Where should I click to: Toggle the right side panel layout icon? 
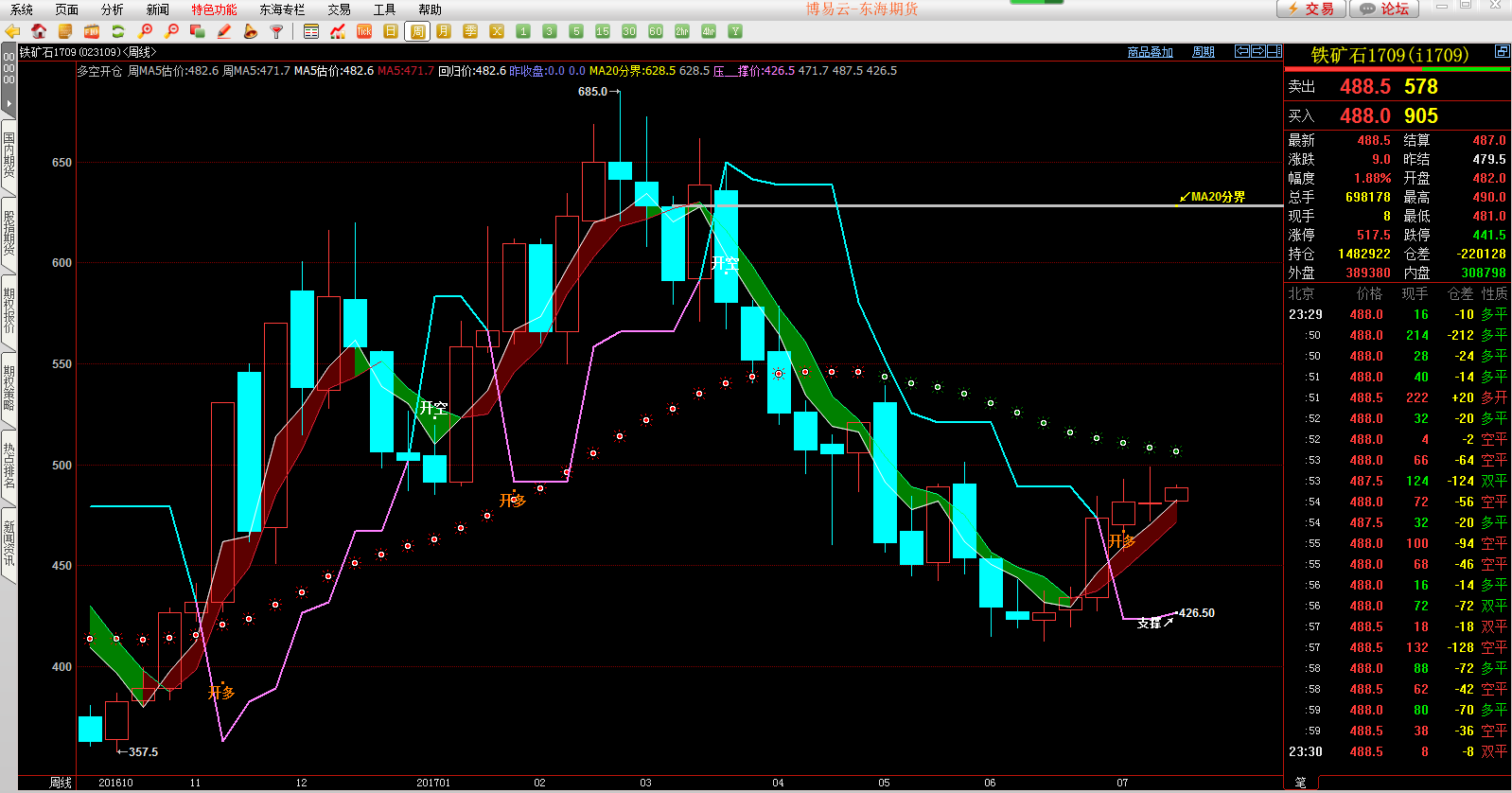[1275, 51]
